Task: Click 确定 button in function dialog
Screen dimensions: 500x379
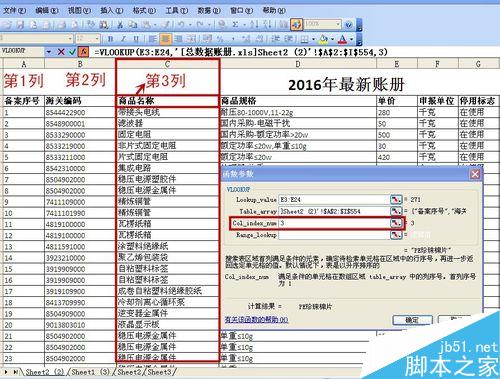Action: [x=412, y=320]
